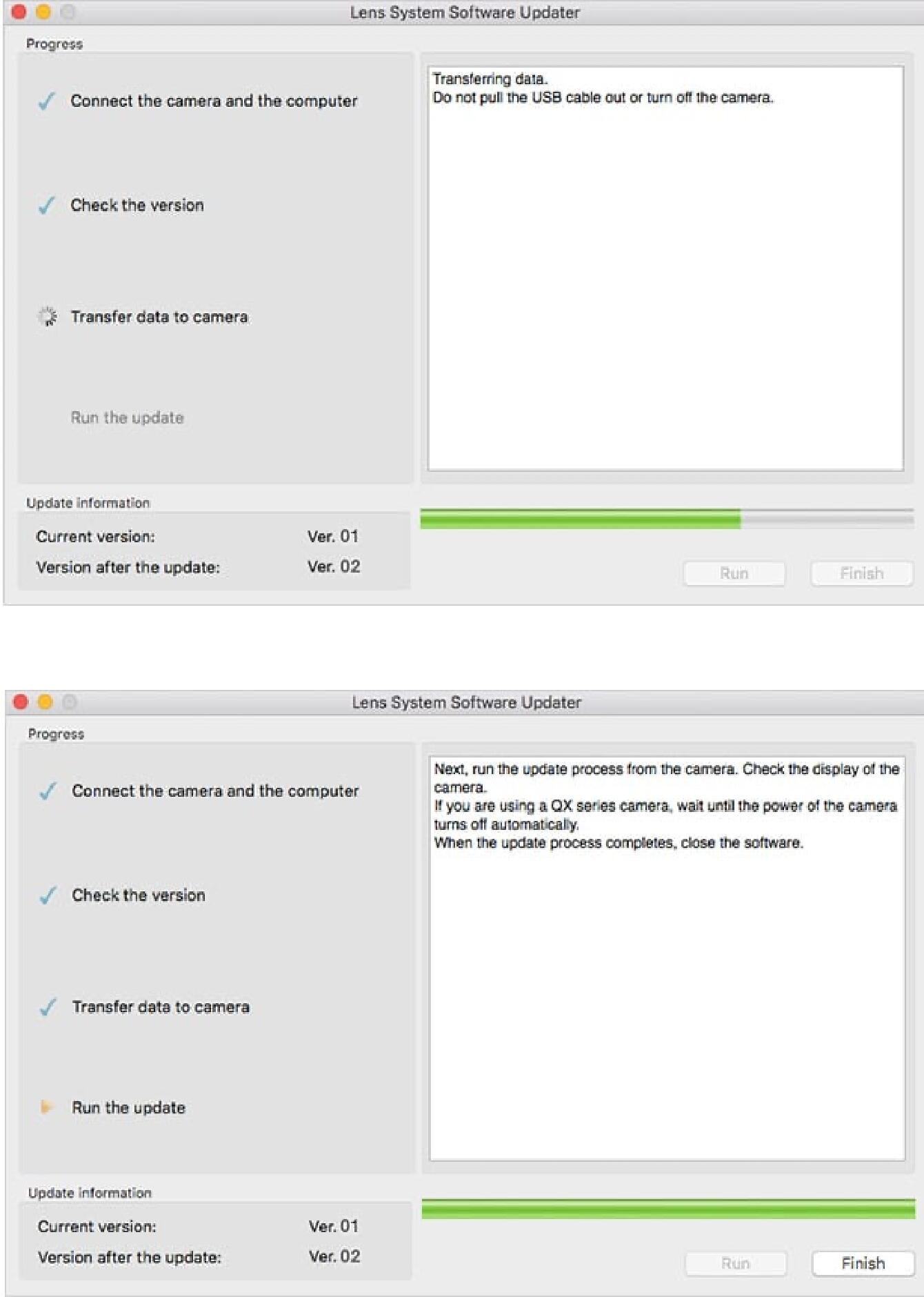Click the Check the version checkmark in lower window
Image resolution: width=924 pixels, height=1297 pixels.
48,895
